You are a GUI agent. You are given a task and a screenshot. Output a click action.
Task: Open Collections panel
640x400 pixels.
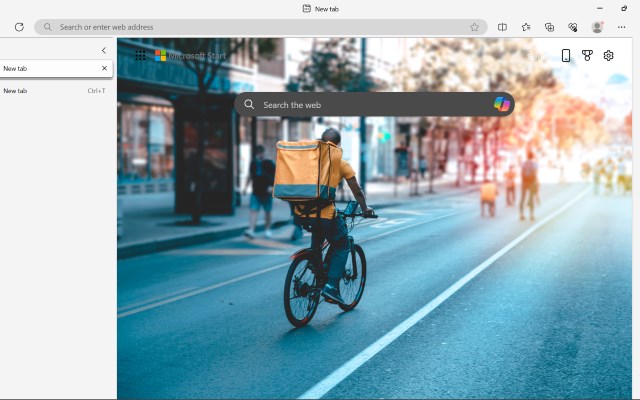[x=550, y=27]
